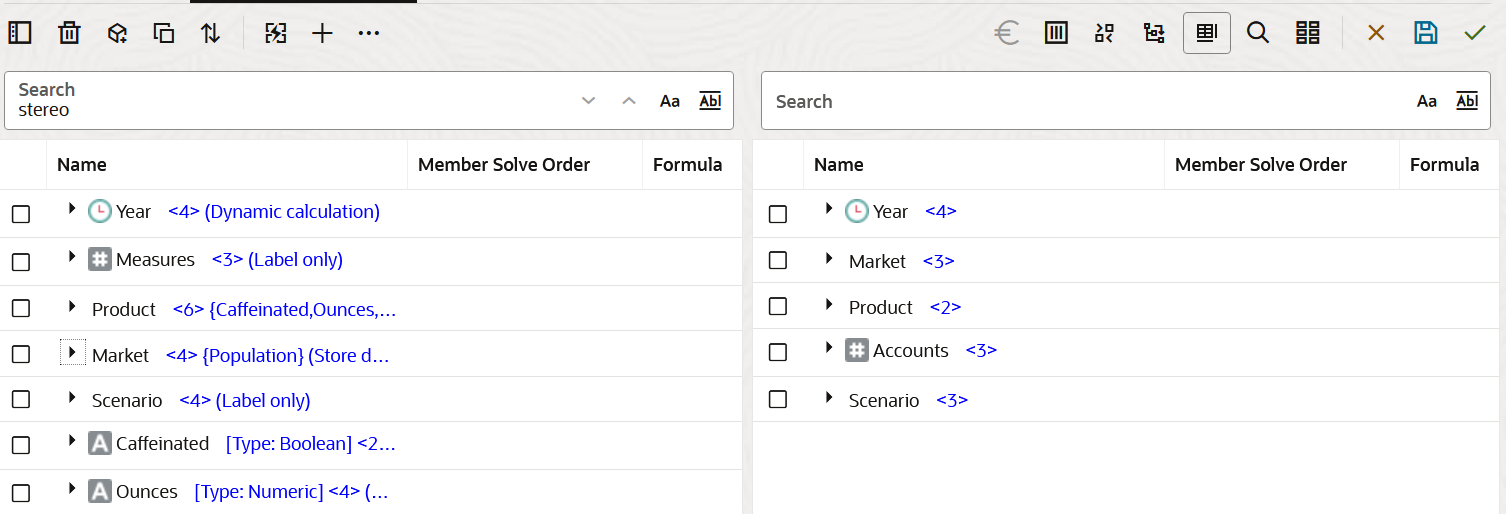Click the save floppy disk icon
Viewport: 1506px width, 514px height.
pyautogui.click(x=1425, y=33)
